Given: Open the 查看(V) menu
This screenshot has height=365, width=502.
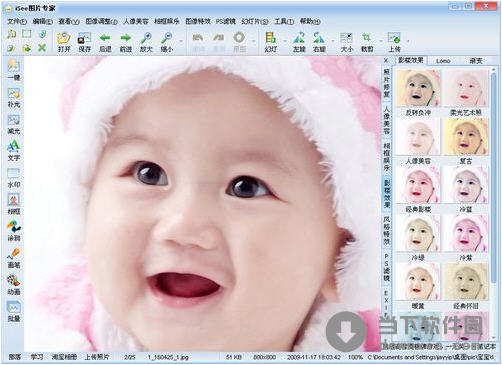Looking at the screenshot, I should [69, 21].
